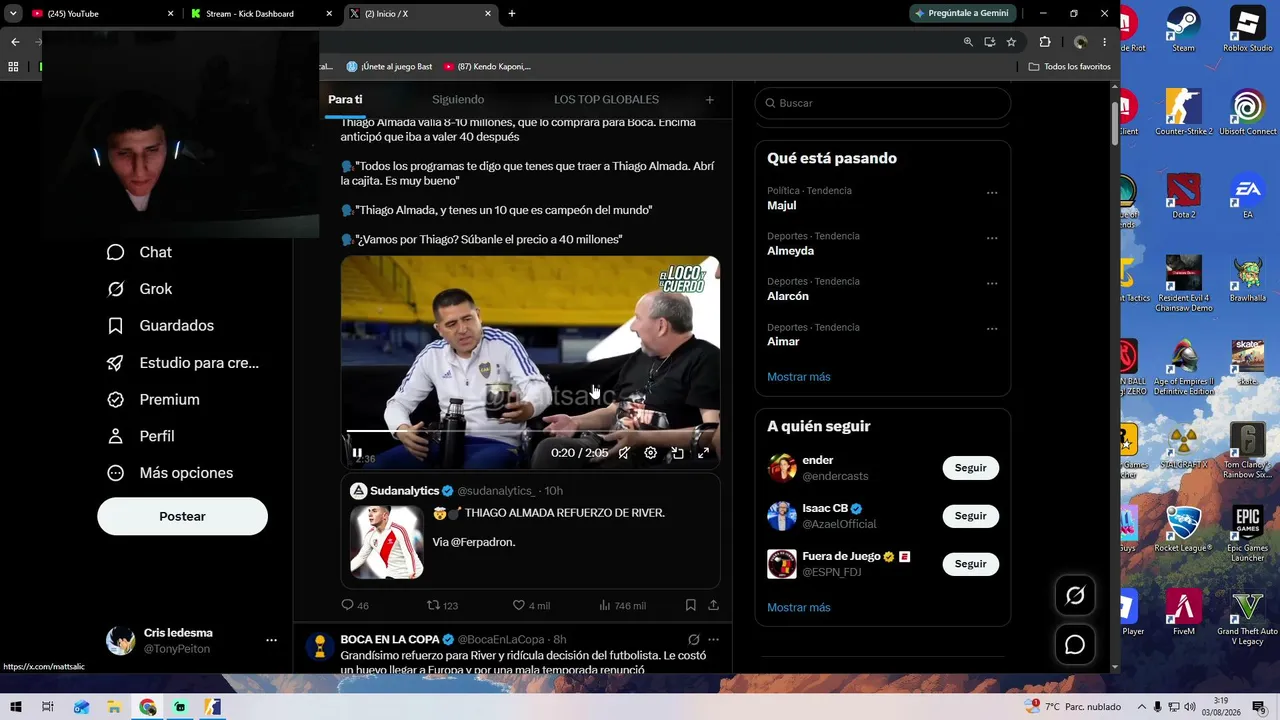Add a new timeline tab with plus
Screen dimensions: 1280x720
710,100
